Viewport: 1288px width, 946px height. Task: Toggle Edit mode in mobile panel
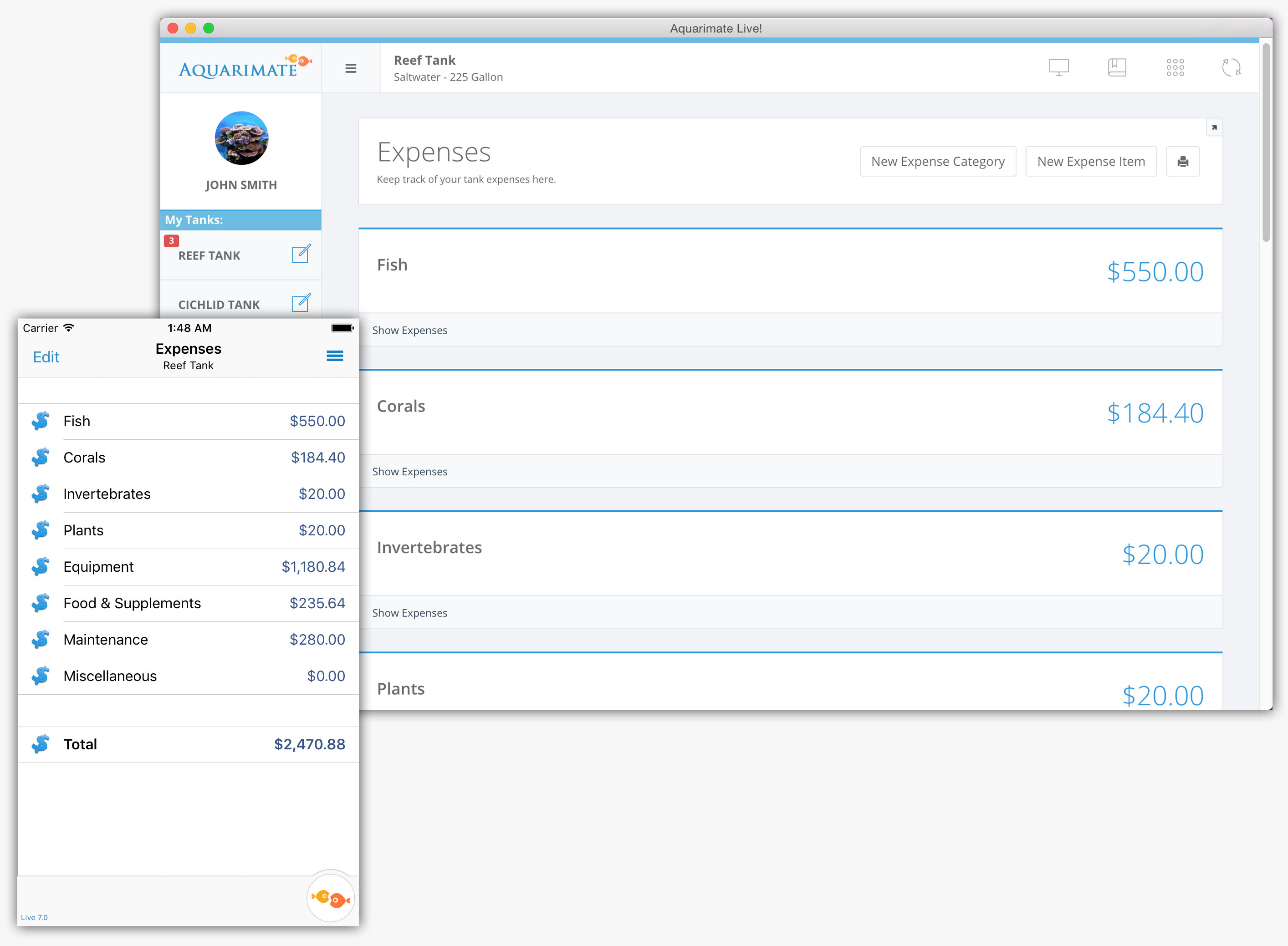47,357
